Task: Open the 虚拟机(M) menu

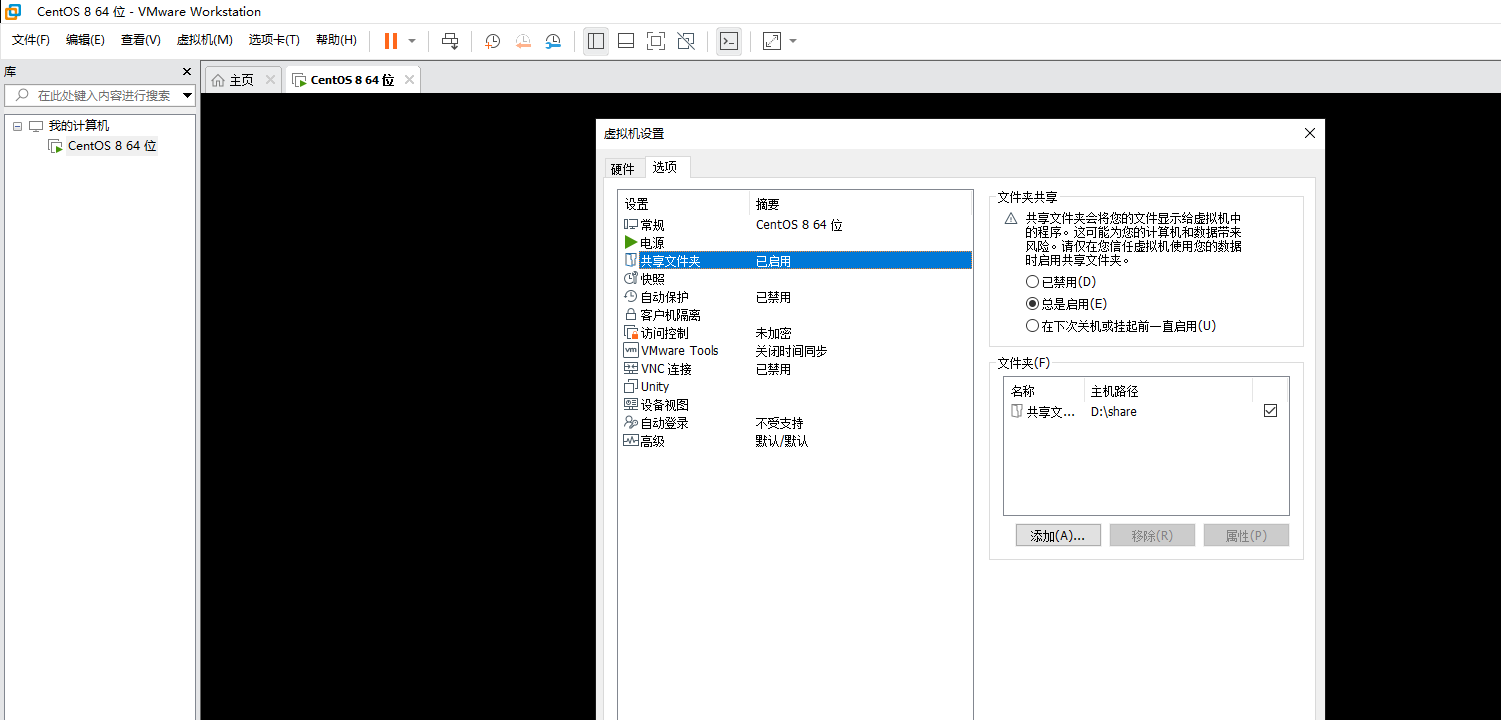Action: click(x=204, y=40)
